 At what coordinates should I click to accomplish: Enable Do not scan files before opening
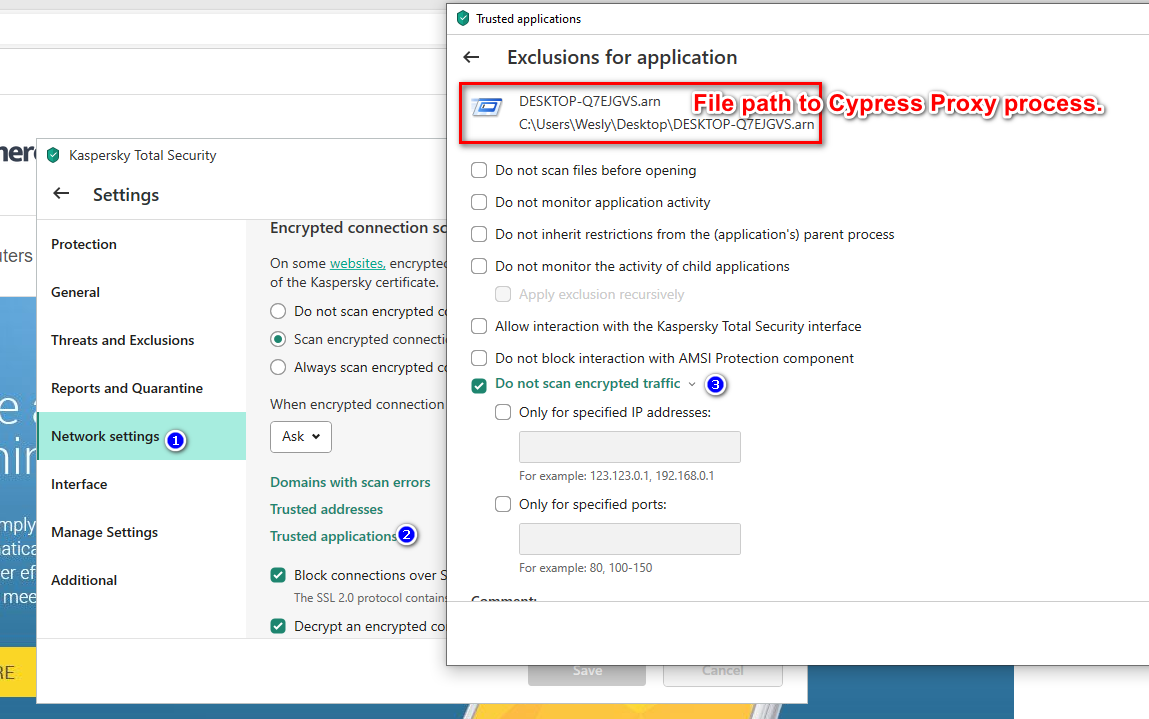point(479,170)
